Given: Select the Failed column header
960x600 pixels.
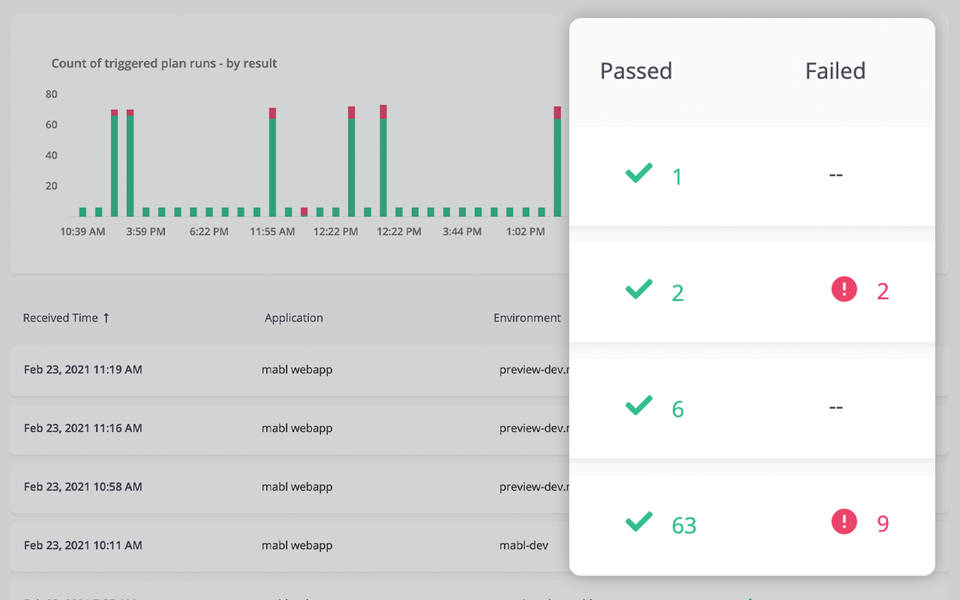Looking at the screenshot, I should point(835,71).
